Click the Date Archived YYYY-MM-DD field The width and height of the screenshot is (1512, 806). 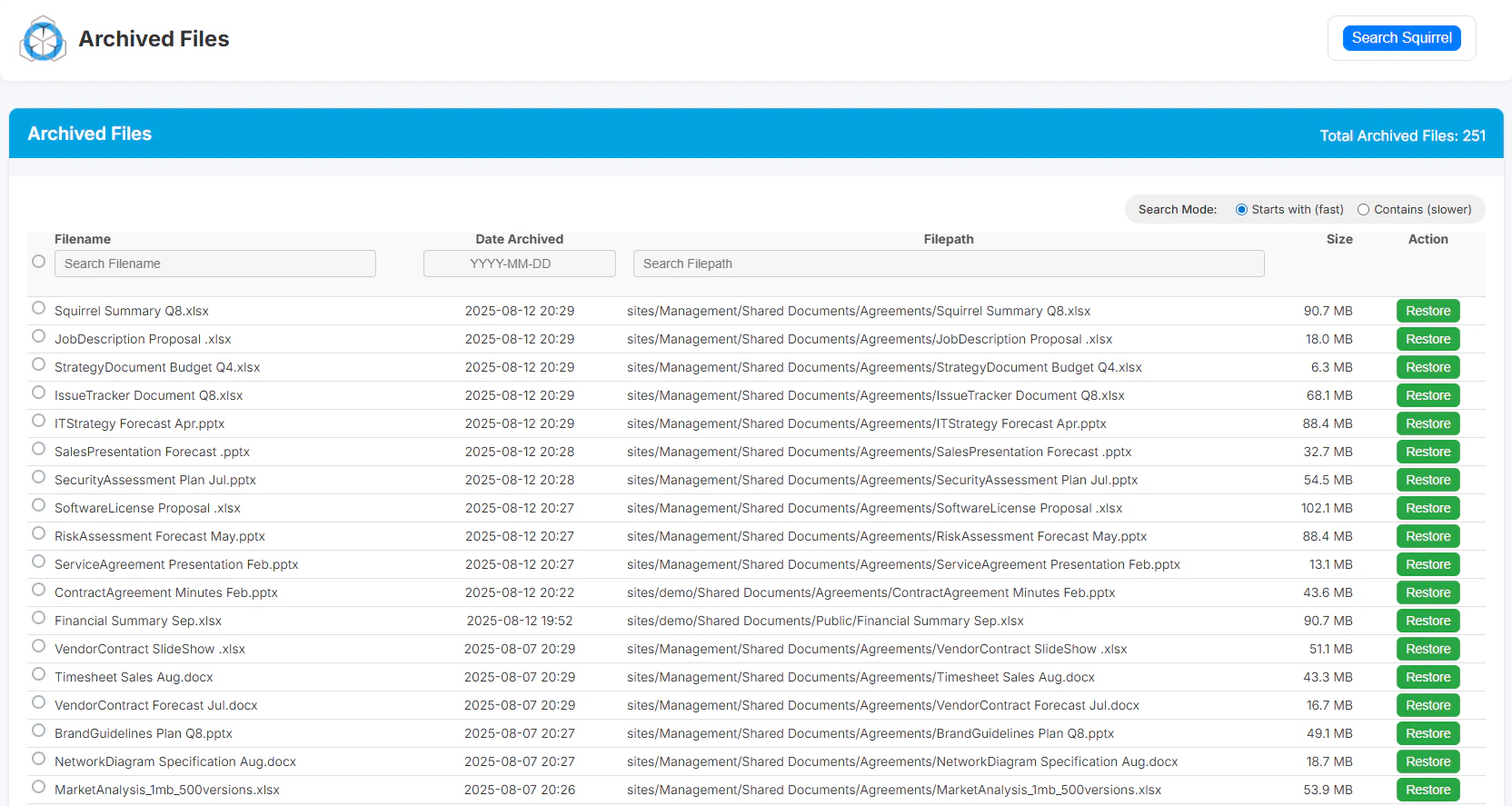point(519,264)
